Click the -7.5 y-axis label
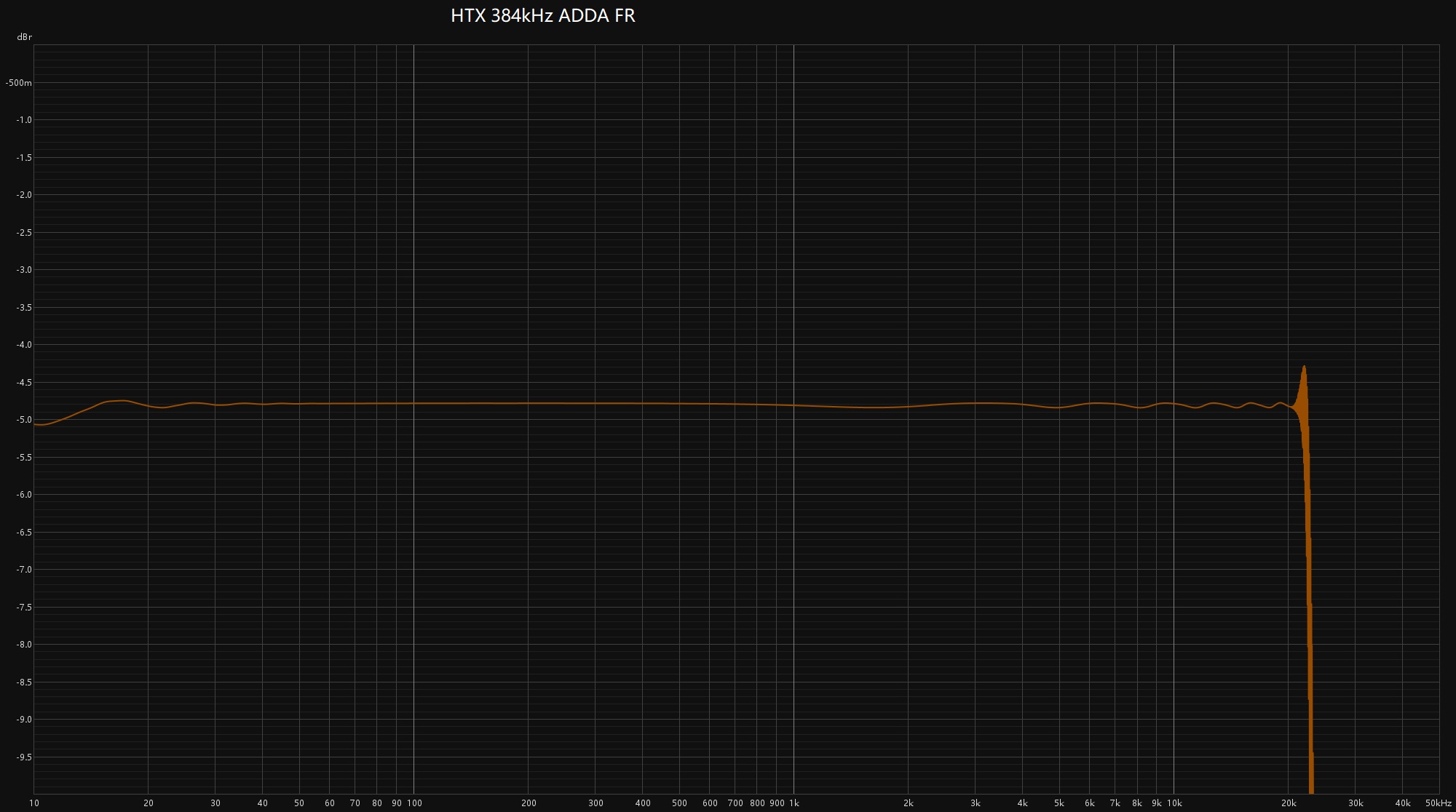 (x=24, y=608)
